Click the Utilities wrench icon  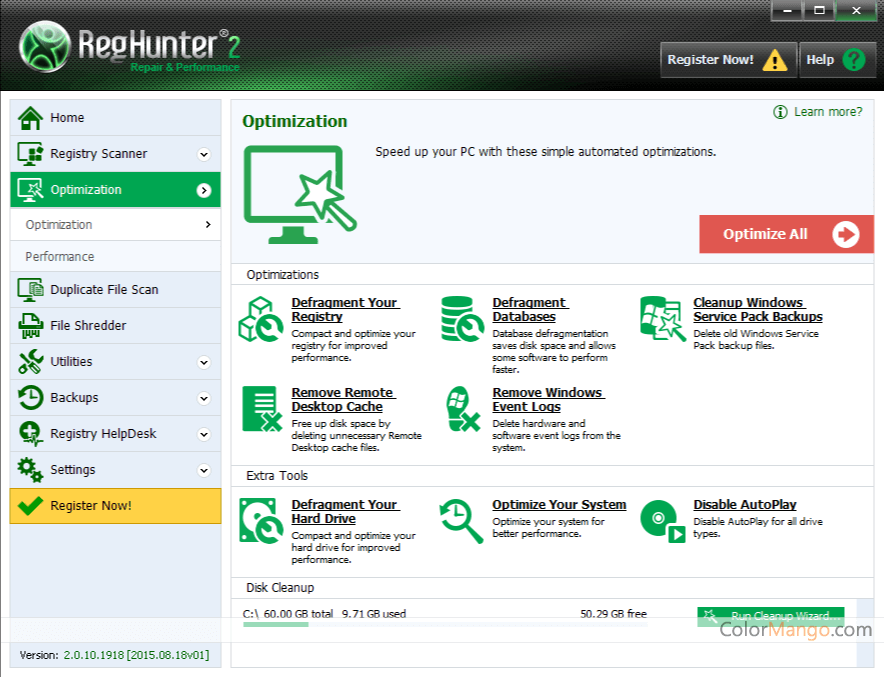point(30,362)
